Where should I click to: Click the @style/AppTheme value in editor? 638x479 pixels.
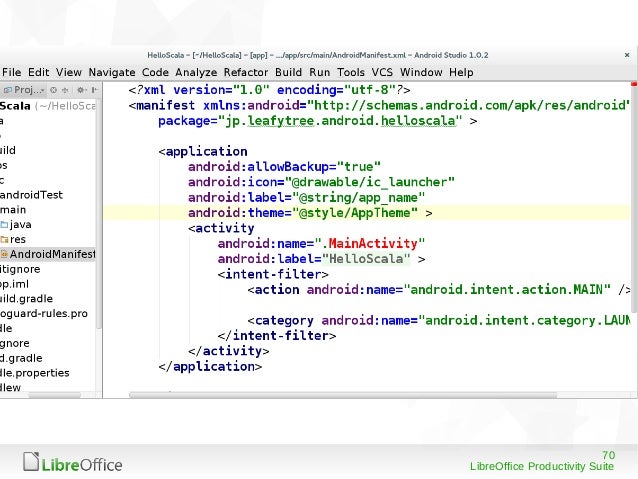pyautogui.click(x=355, y=213)
